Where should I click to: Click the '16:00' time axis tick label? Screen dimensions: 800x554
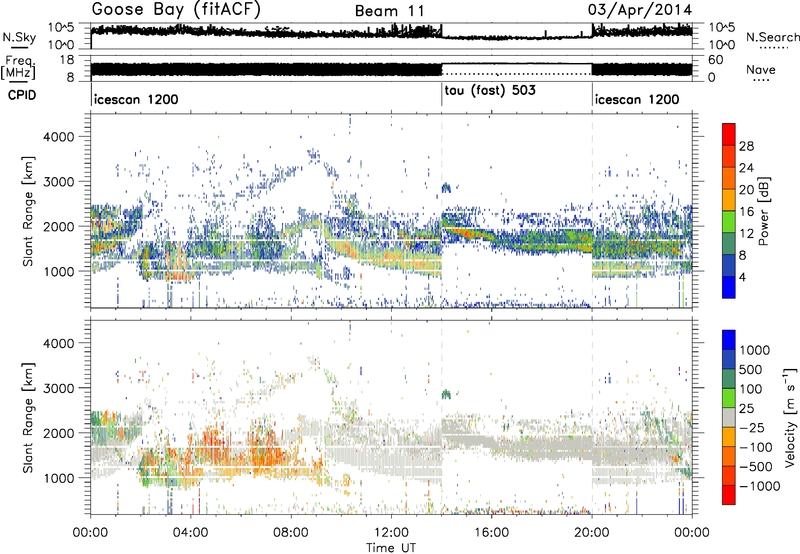click(x=491, y=533)
